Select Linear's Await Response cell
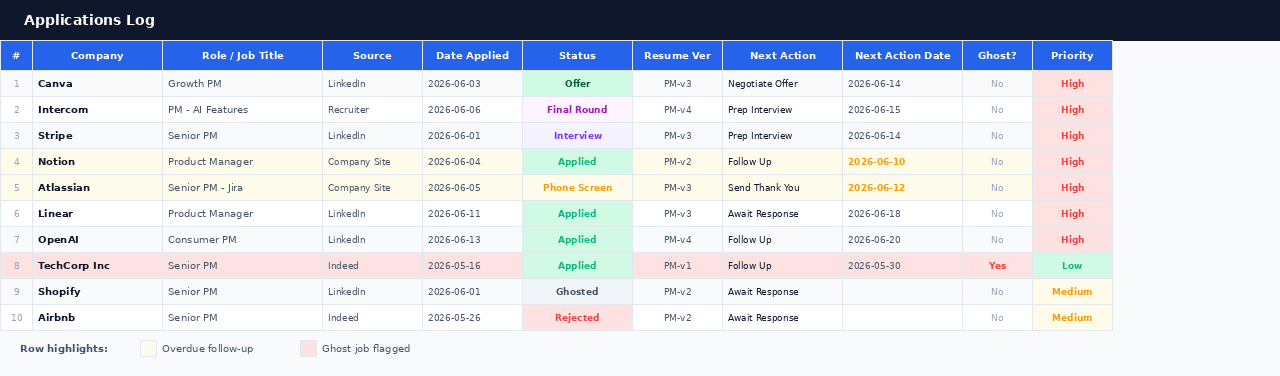The height and width of the screenshot is (376, 1280). point(782,214)
